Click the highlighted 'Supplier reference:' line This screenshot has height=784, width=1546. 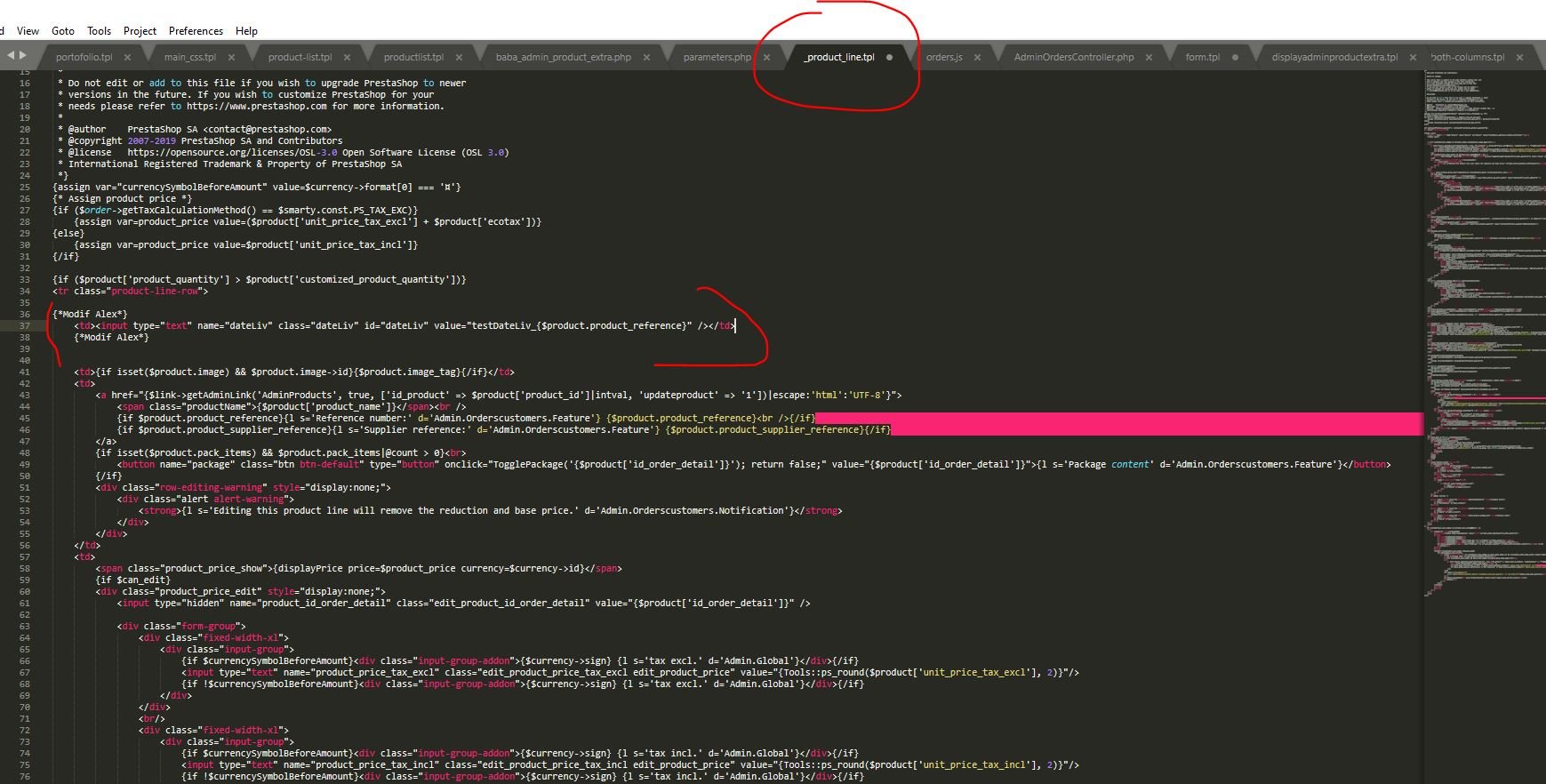[x=503, y=429]
